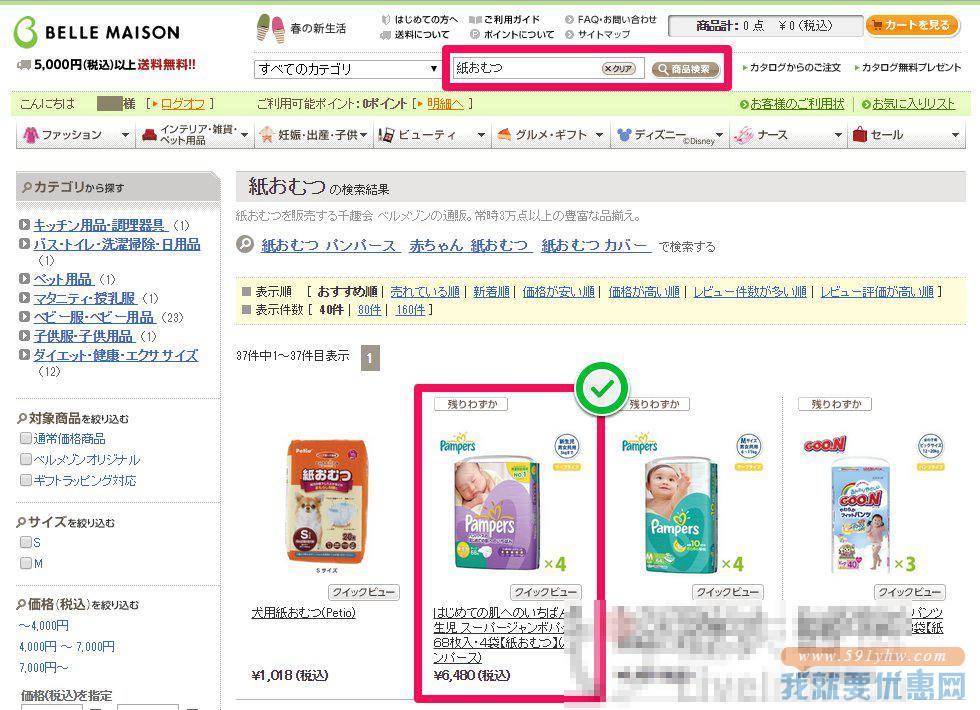This screenshot has width=980, height=710.
Task: Click the purple Pampers newborn product image
Action: click(496, 511)
